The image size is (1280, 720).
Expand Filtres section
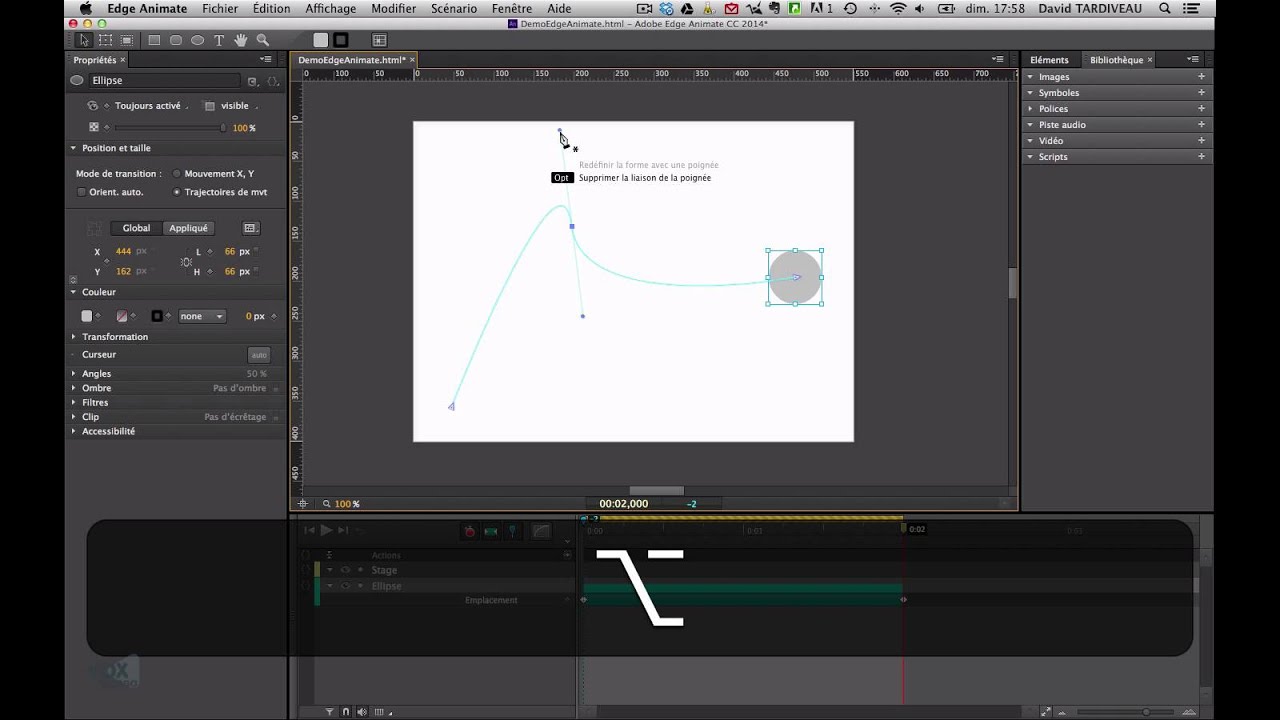tap(73, 403)
